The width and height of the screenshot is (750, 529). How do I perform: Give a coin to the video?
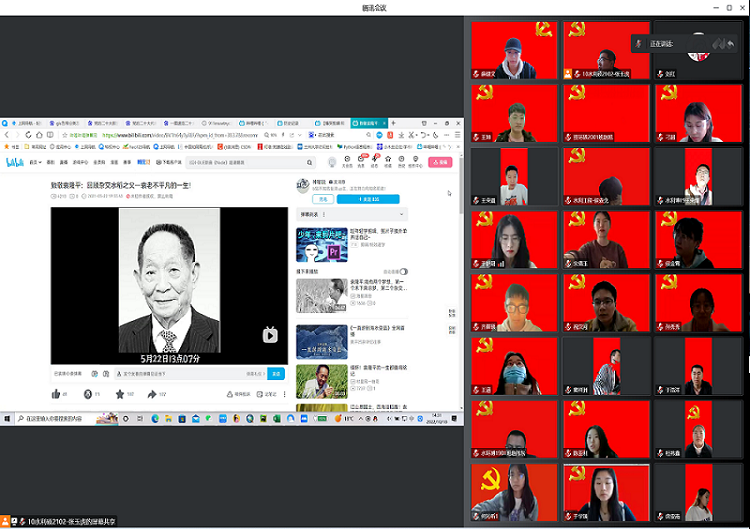click(x=88, y=394)
